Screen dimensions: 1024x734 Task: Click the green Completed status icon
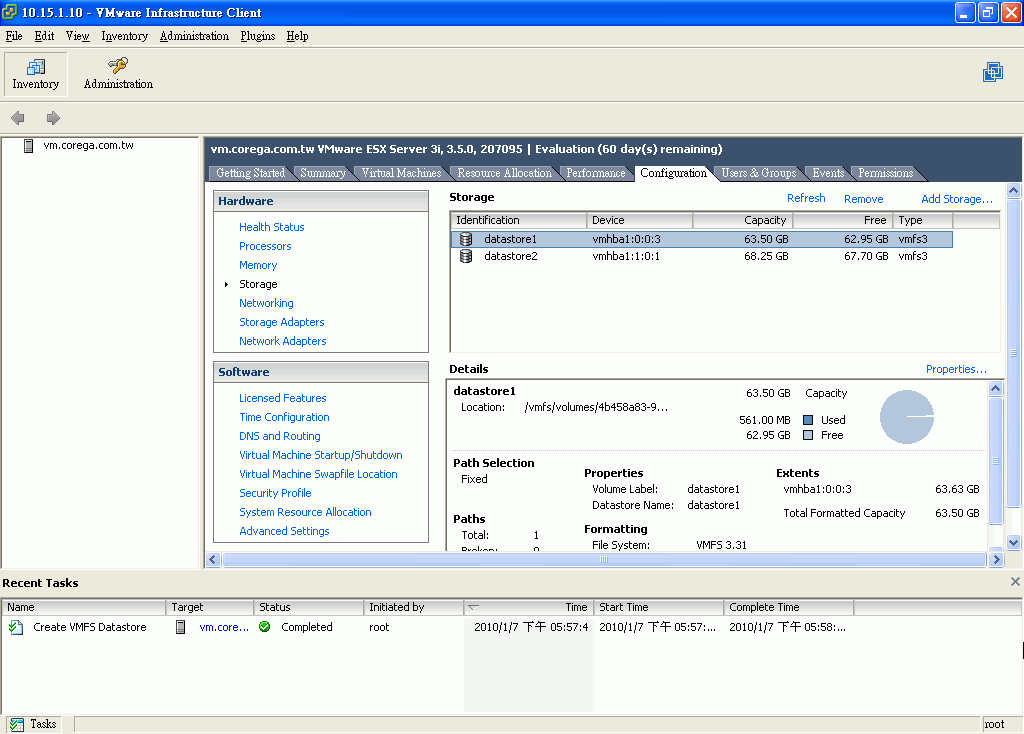click(x=264, y=627)
